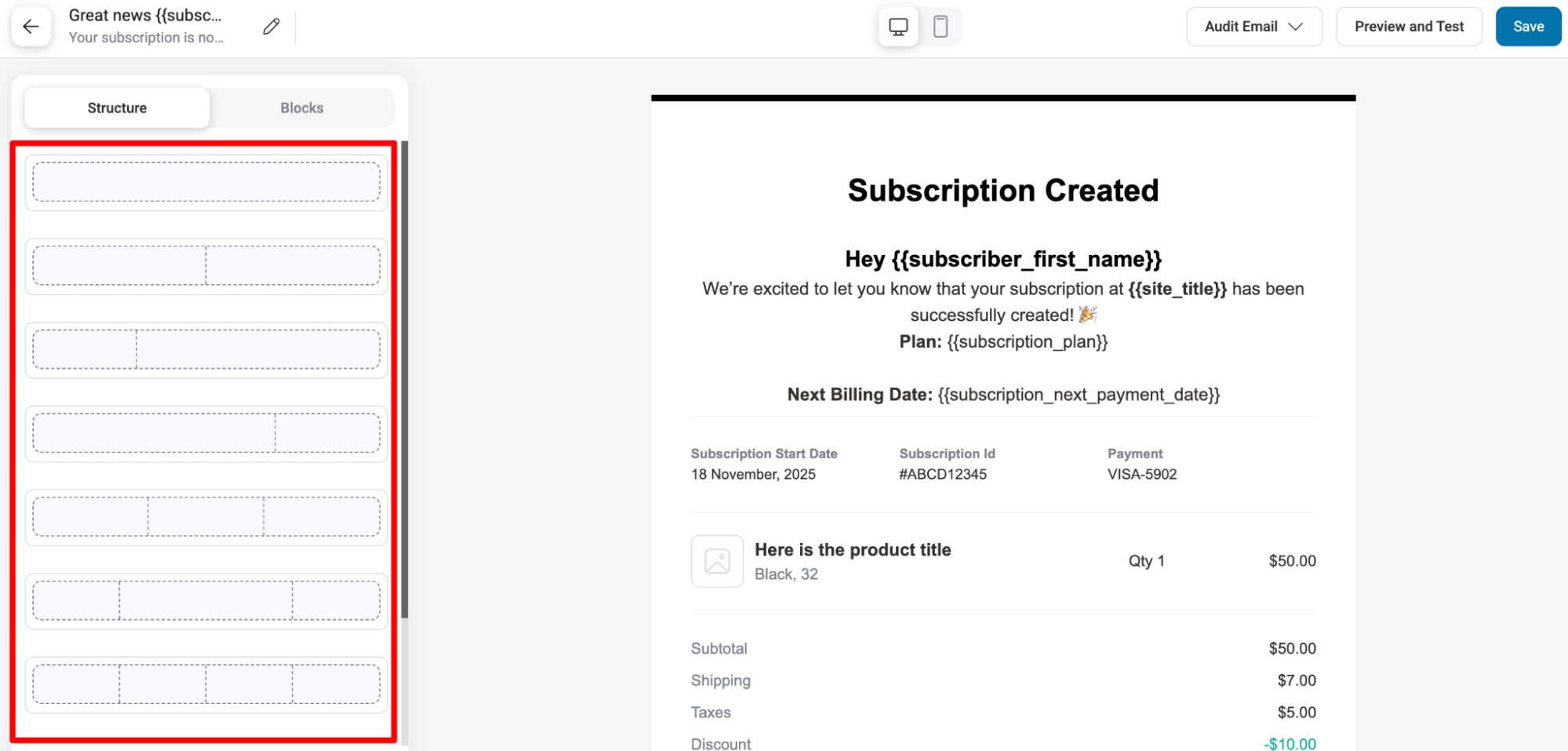This screenshot has width=1568, height=751.
Task: Select the single-column structure layout
Action: (x=206, y=182)
